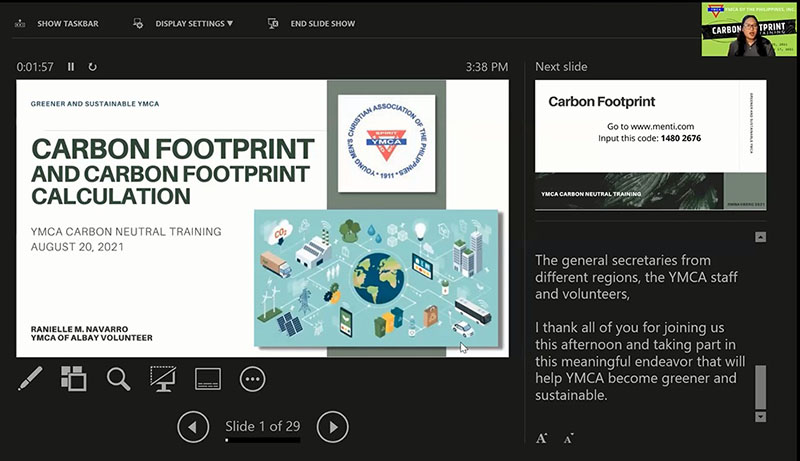Restart the presentation timer
The height and width of the screenshot is (461, 800).
coord(92,67)
